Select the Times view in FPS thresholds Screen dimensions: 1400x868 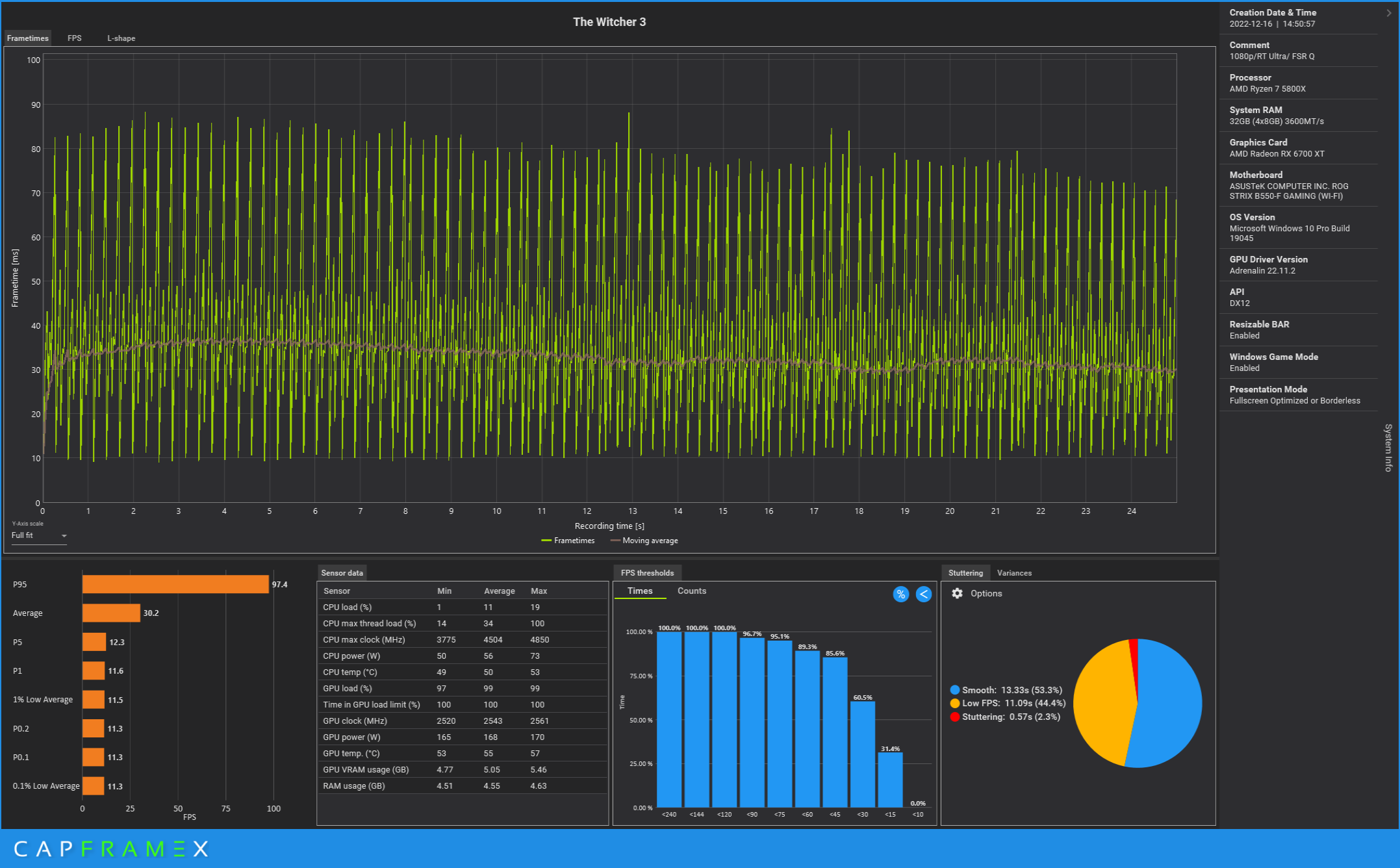tap(639, 591)
